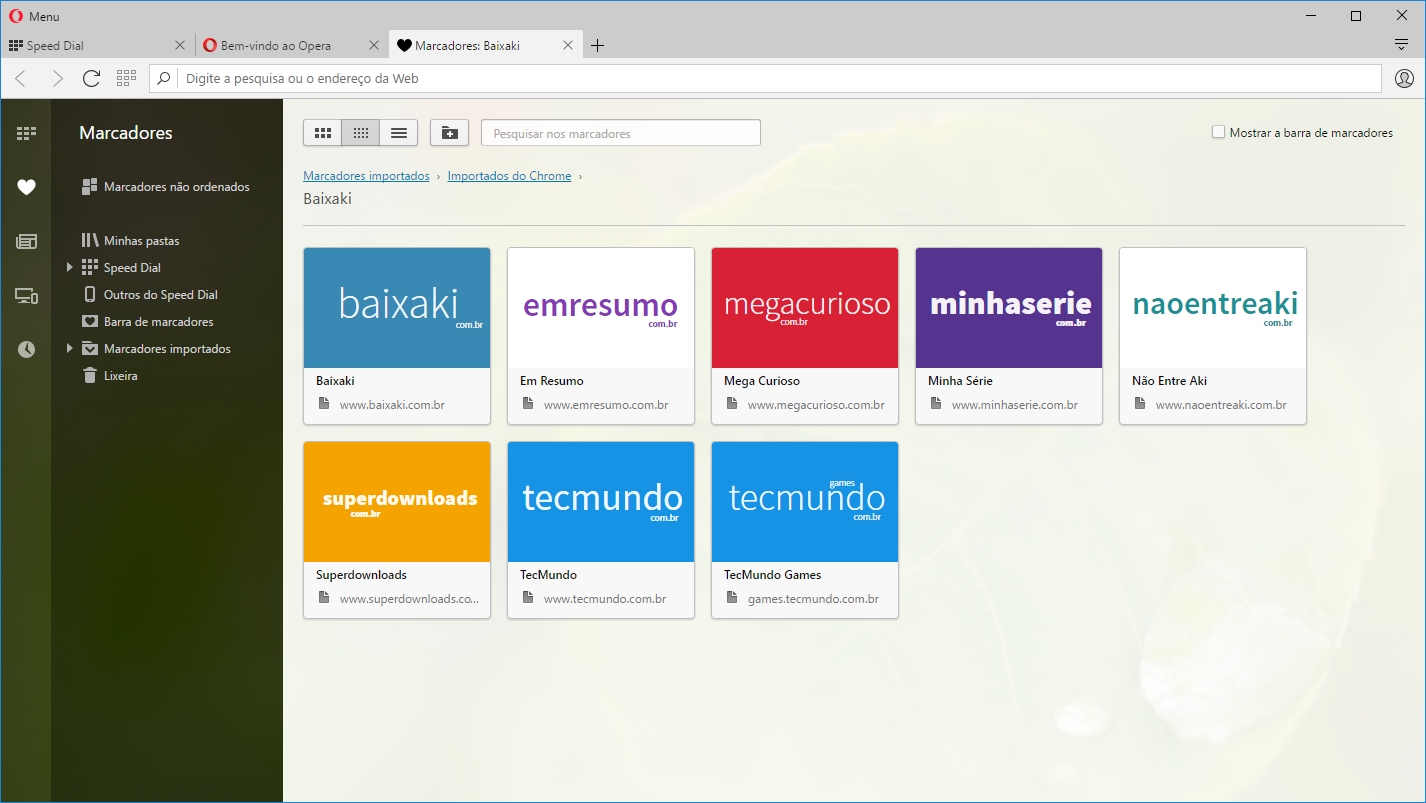Click the address bar search field

765,78
